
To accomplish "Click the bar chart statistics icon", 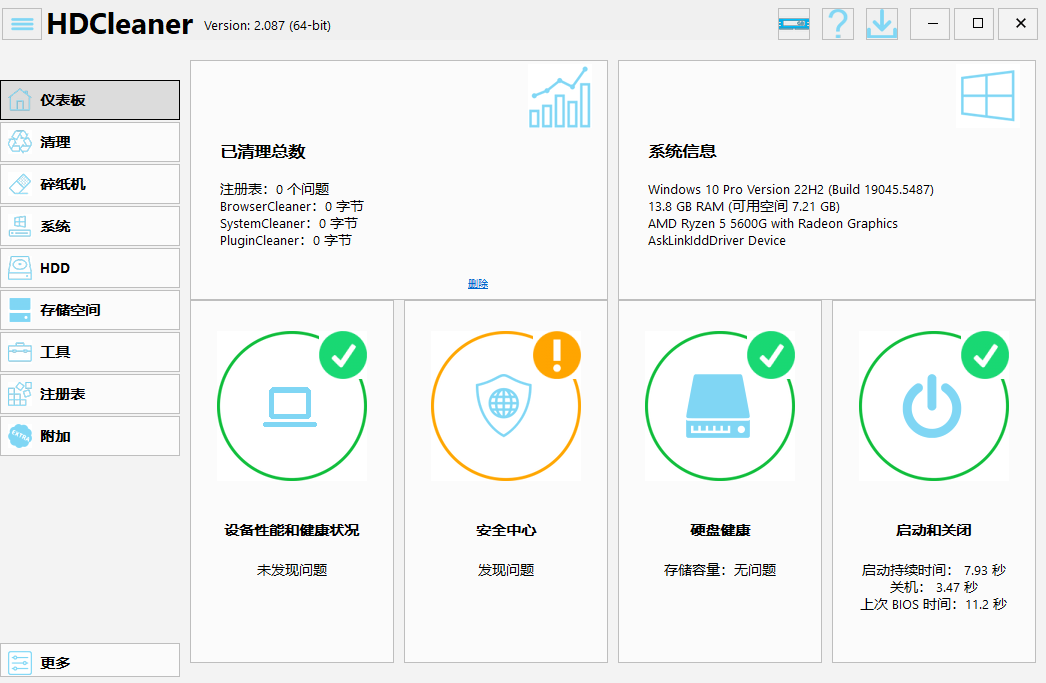I will click(x=560, y=97).
